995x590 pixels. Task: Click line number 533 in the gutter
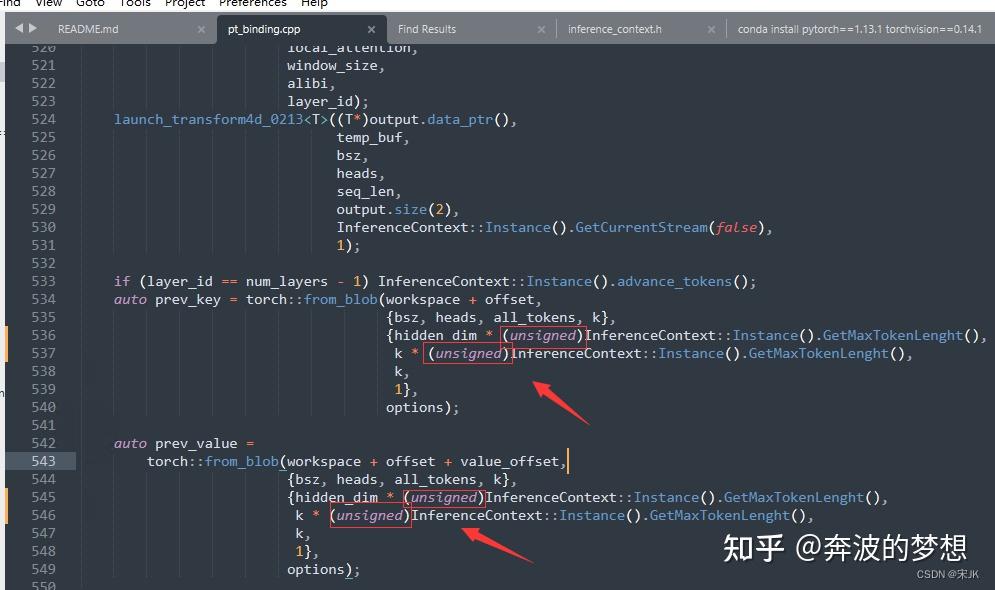(x=43, y=281)
